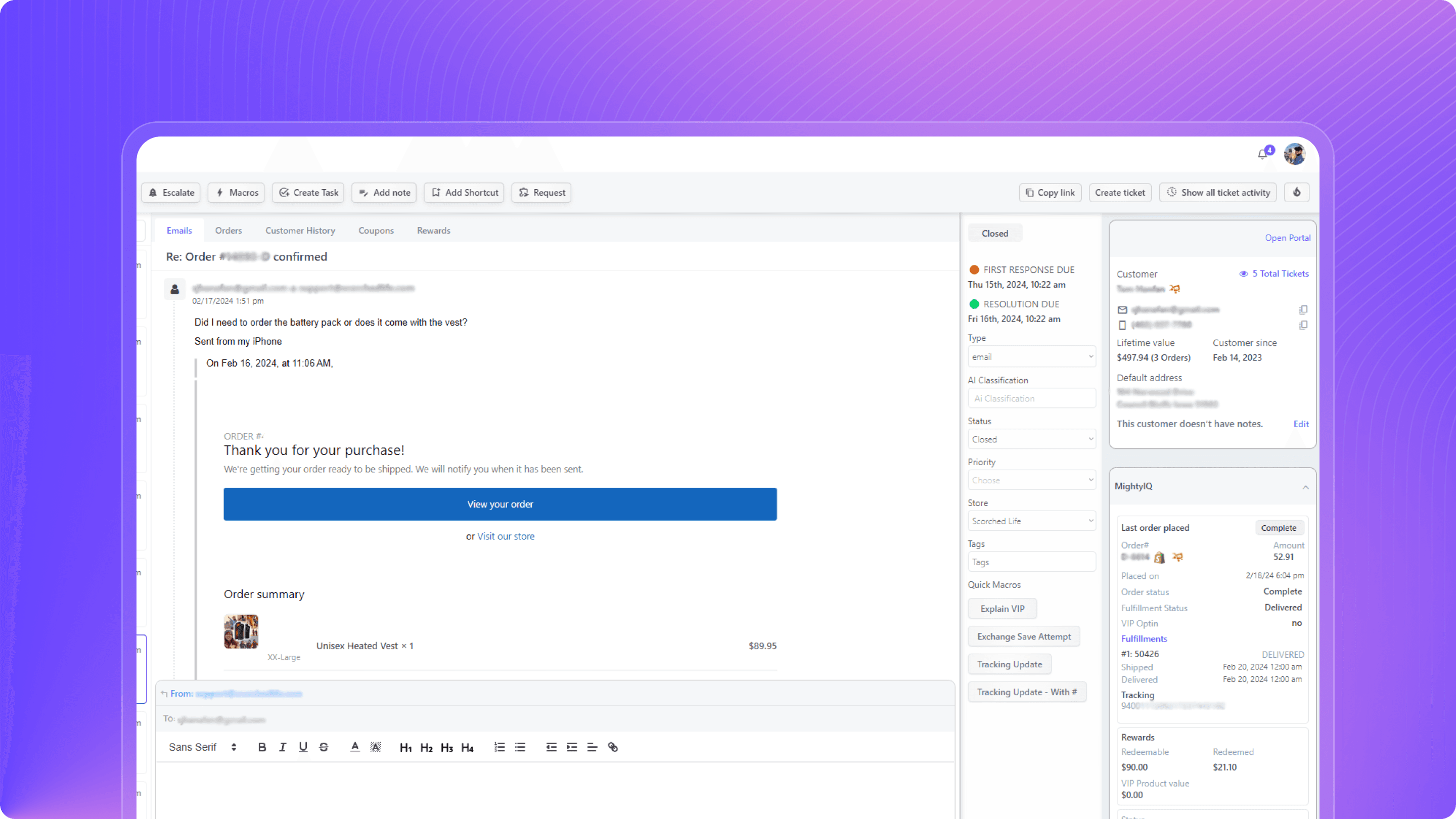Insert a numbered list
Viewport: 1456px width, 819px height.
coord(499,747)
